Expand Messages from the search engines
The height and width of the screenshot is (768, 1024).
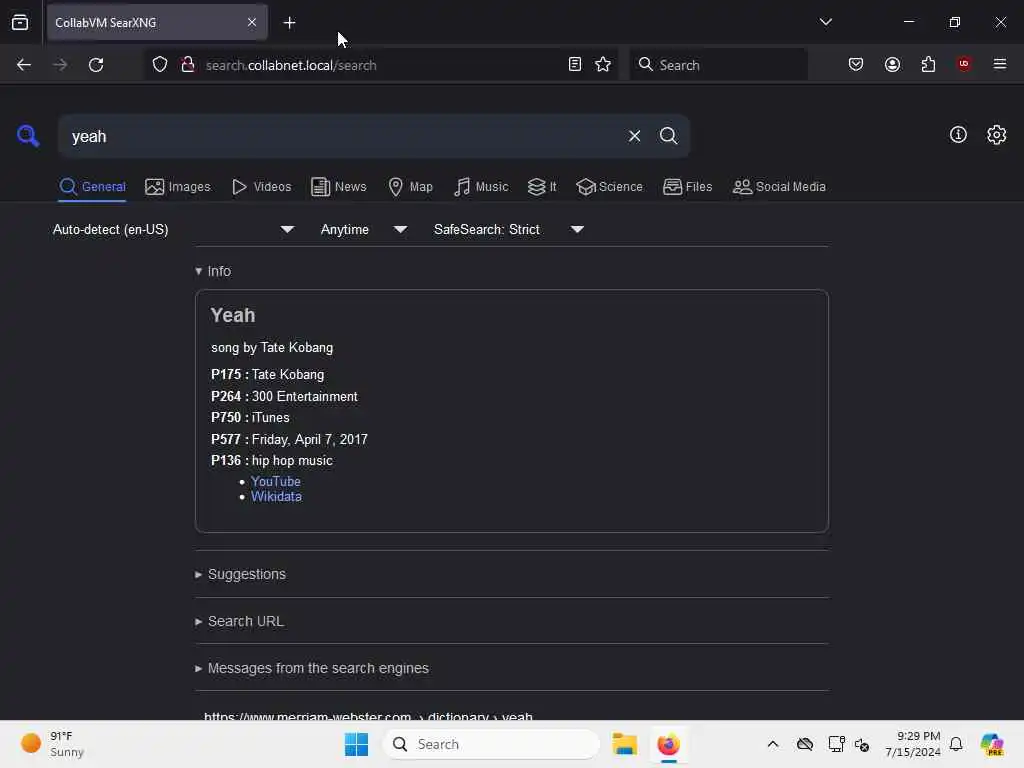(x=312, y=668)
